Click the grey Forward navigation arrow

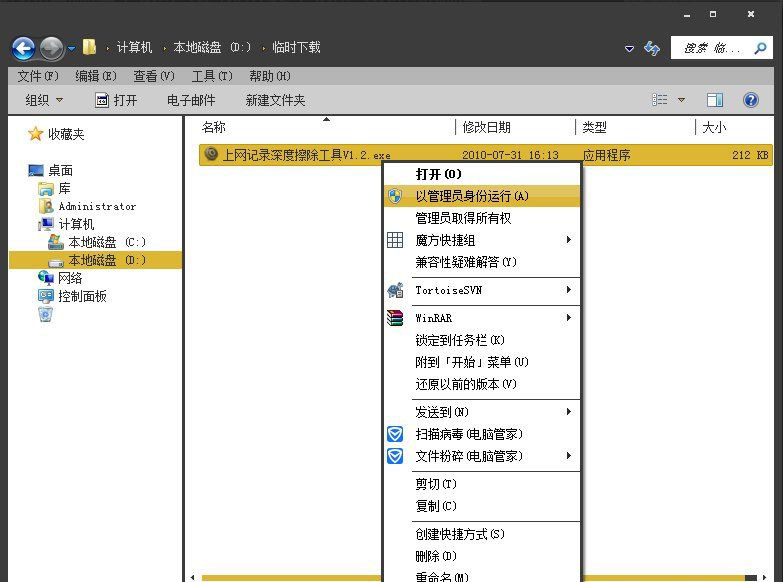coord(51,48)
